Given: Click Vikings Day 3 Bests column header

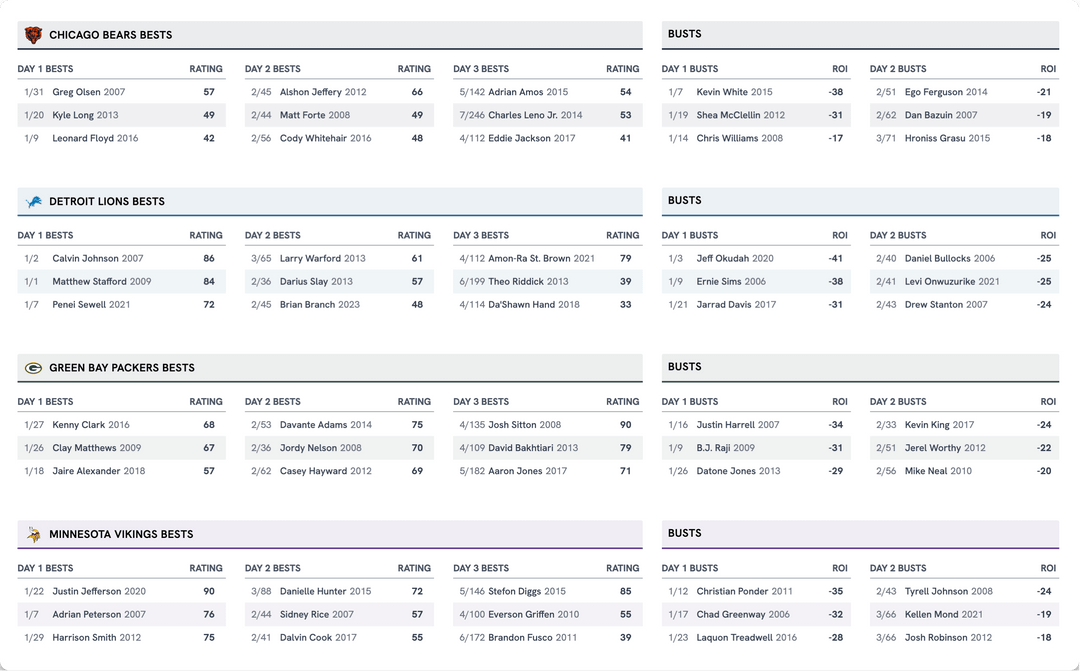Looking at the screenshot, I should coord(481,568).
